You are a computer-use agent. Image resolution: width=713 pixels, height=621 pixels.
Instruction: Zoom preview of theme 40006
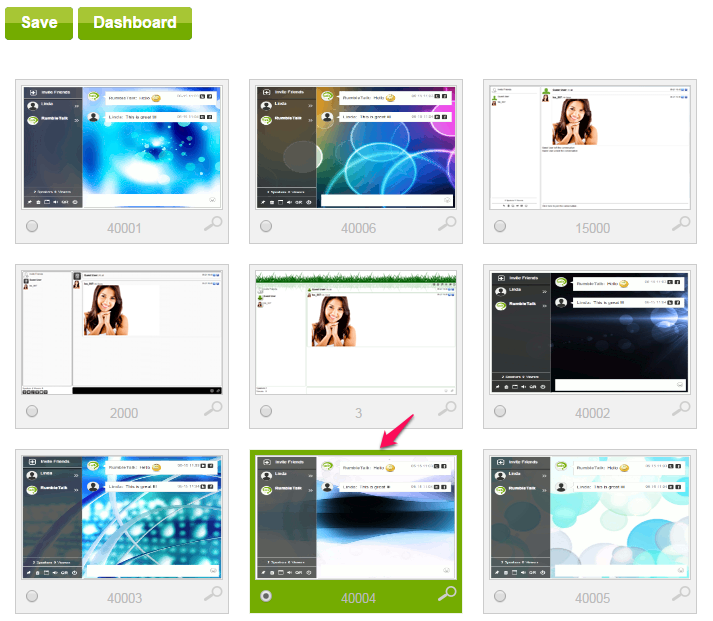pos(448,225)
